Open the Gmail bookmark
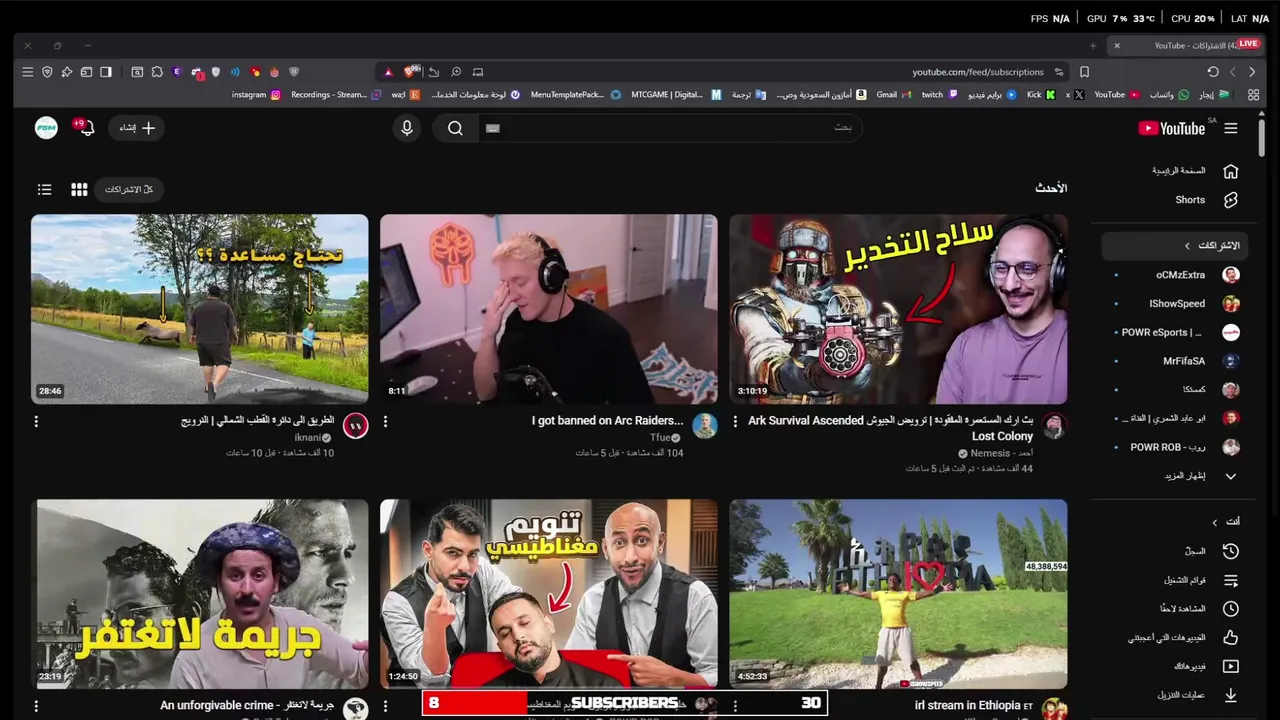This screenshot has height=720, width=1280. [x=892, y=95]
